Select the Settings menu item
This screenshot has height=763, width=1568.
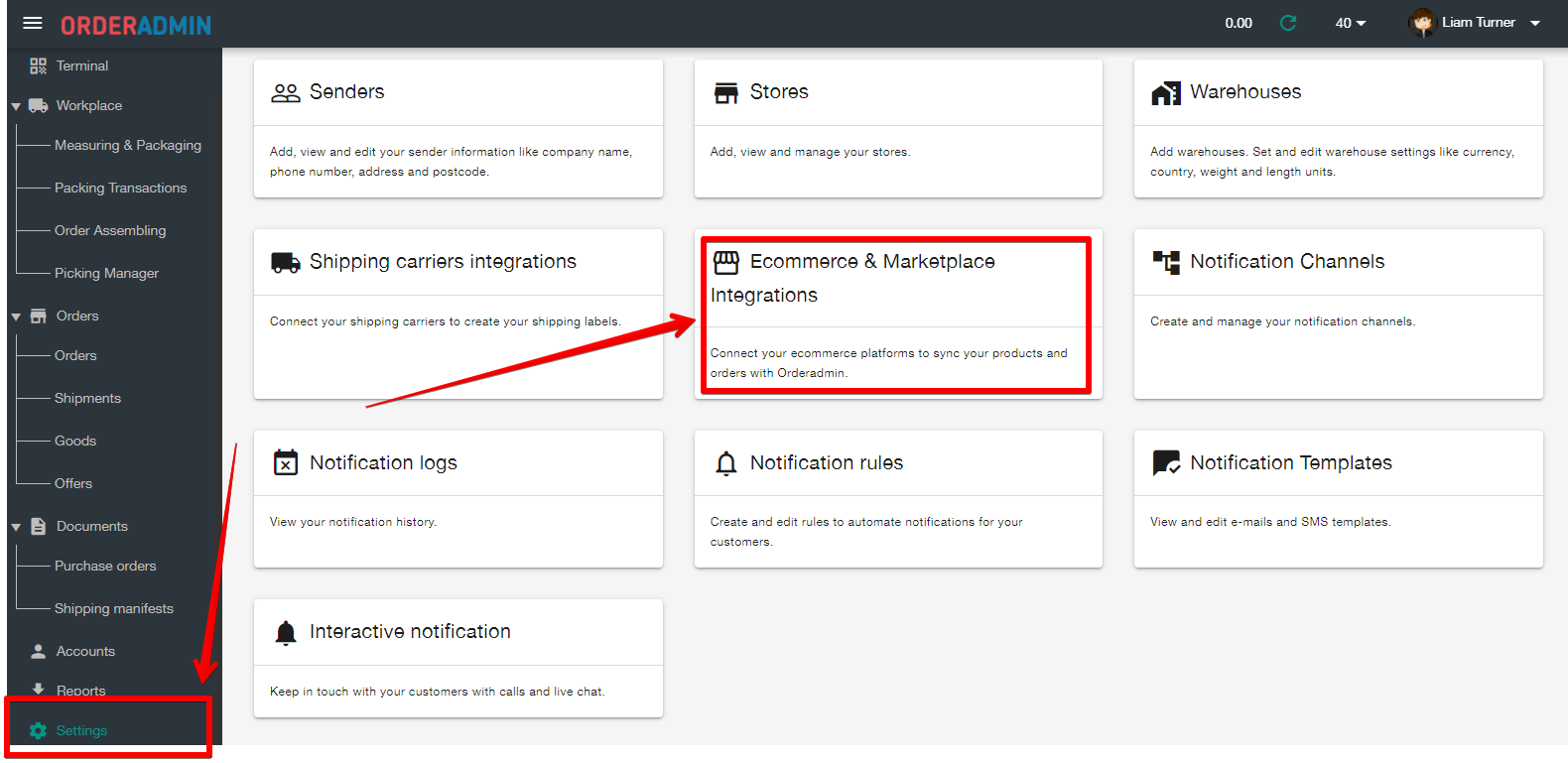[x=81, y=730]
